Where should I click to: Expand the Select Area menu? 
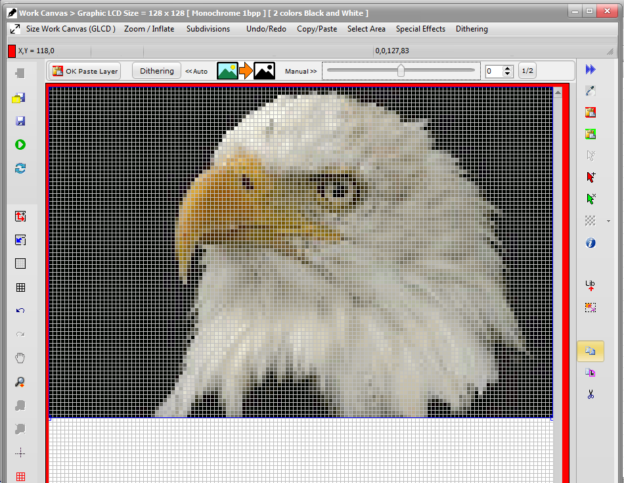366,29
